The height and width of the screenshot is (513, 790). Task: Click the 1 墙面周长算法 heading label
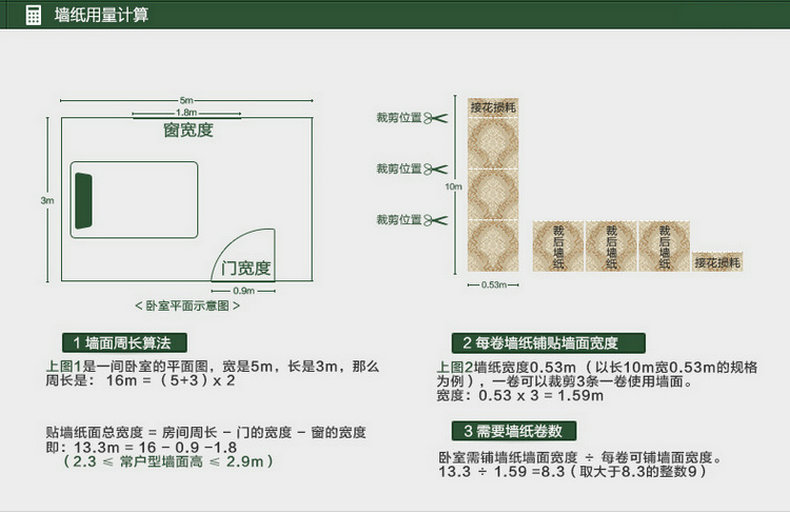point(124,343)
